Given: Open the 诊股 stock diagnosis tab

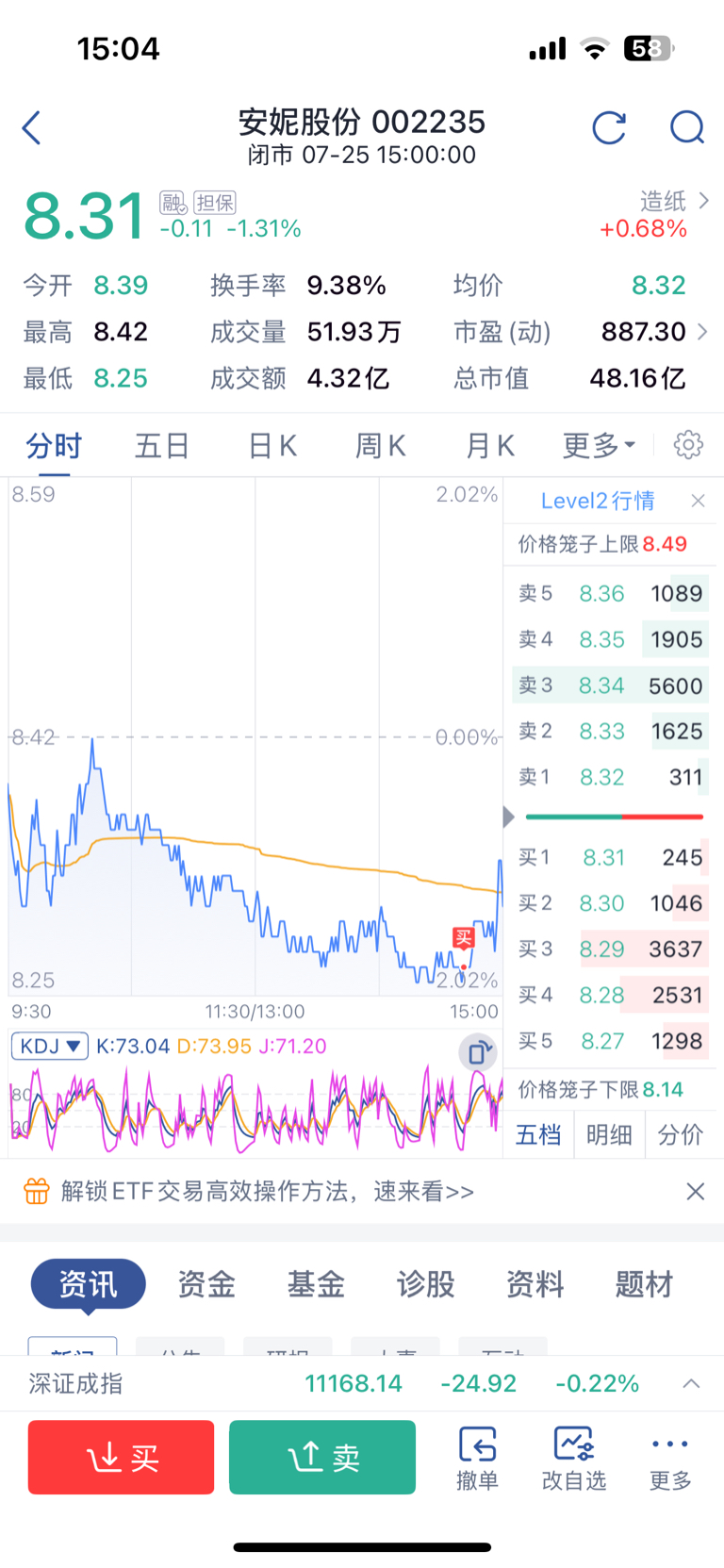Looking at the screenshot, I should pos(425,1284).
